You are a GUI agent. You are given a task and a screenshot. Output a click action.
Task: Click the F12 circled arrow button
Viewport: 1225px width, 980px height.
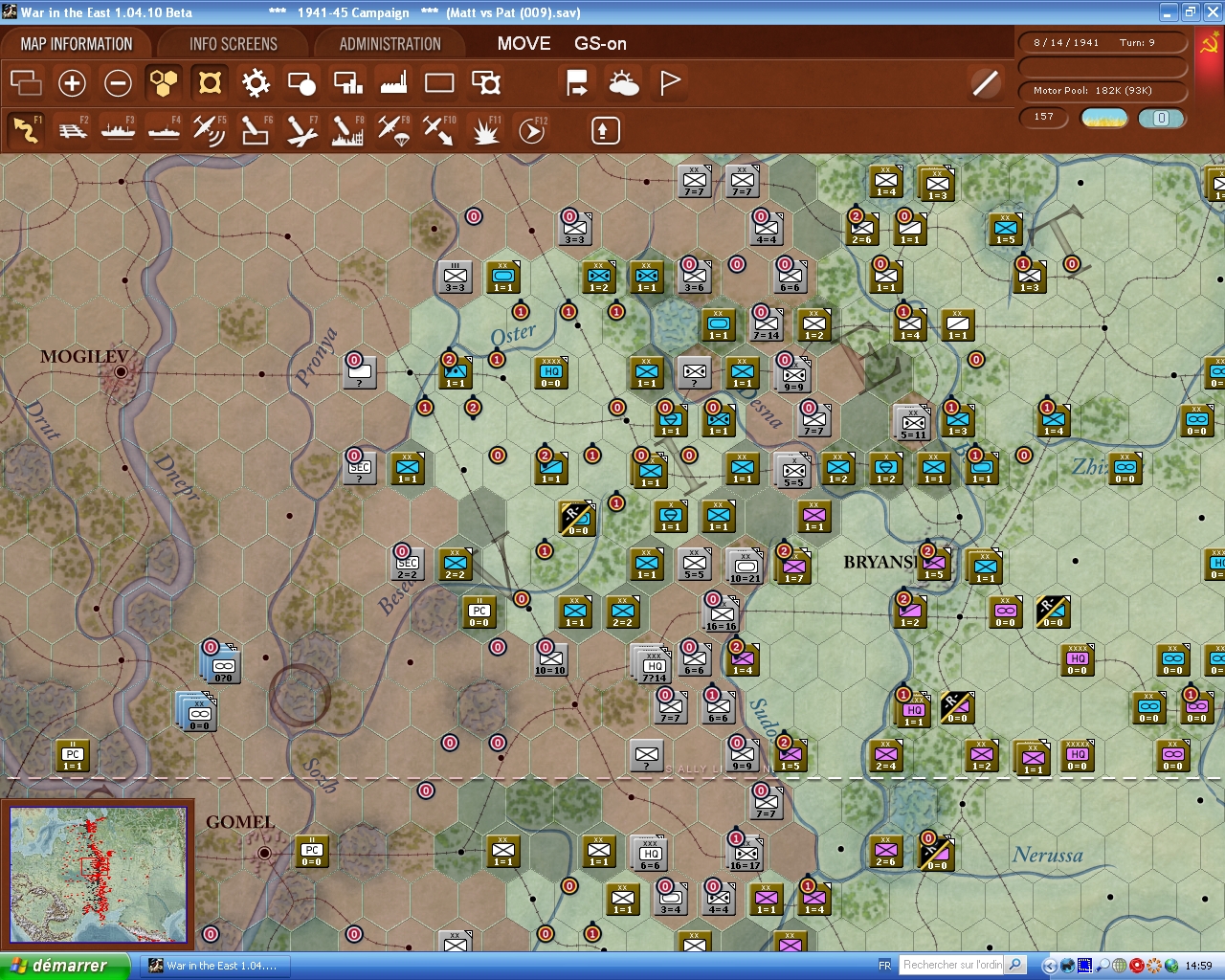coord(532,130)
